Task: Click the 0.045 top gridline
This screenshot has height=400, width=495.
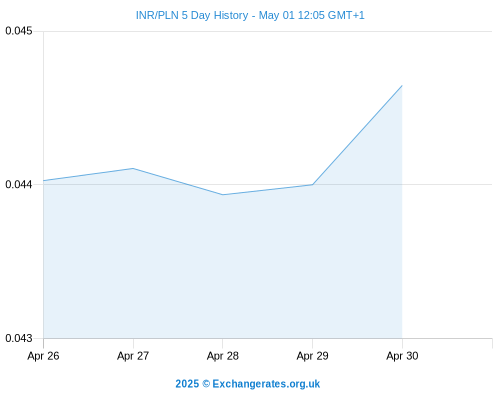Action: coord(268,32)
